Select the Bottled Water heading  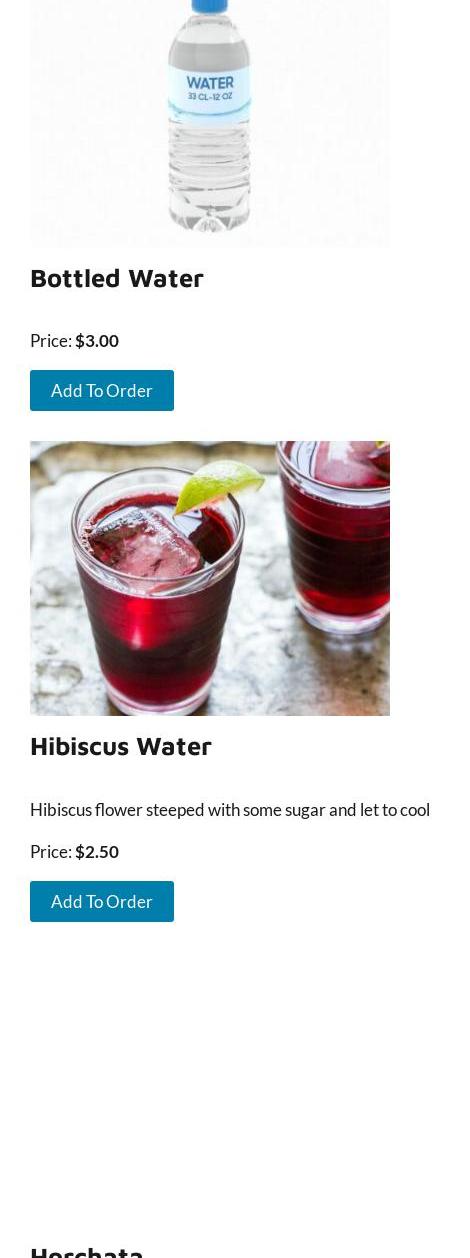tap(117, 278)
